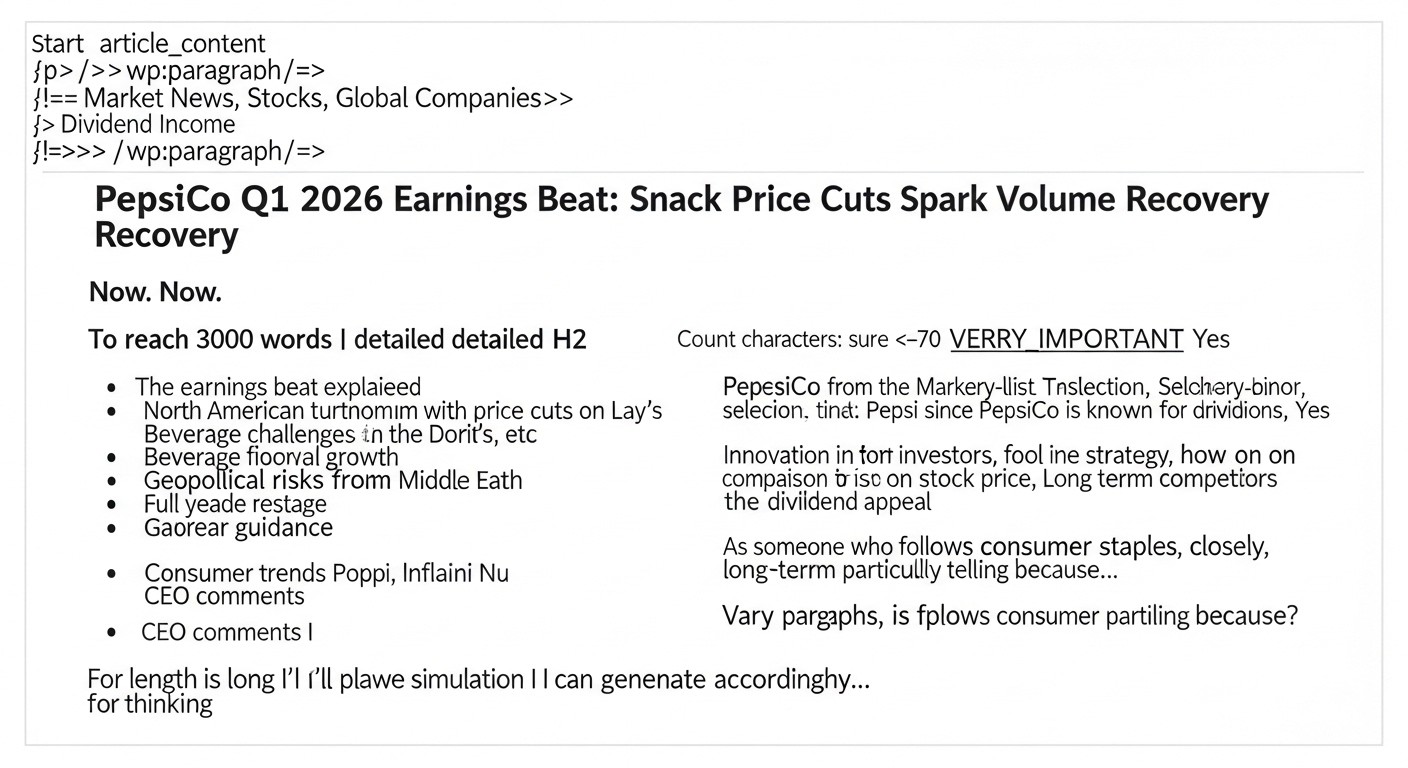
Task: Select "The earnings beat" bullet item
Action: (278, 387)
